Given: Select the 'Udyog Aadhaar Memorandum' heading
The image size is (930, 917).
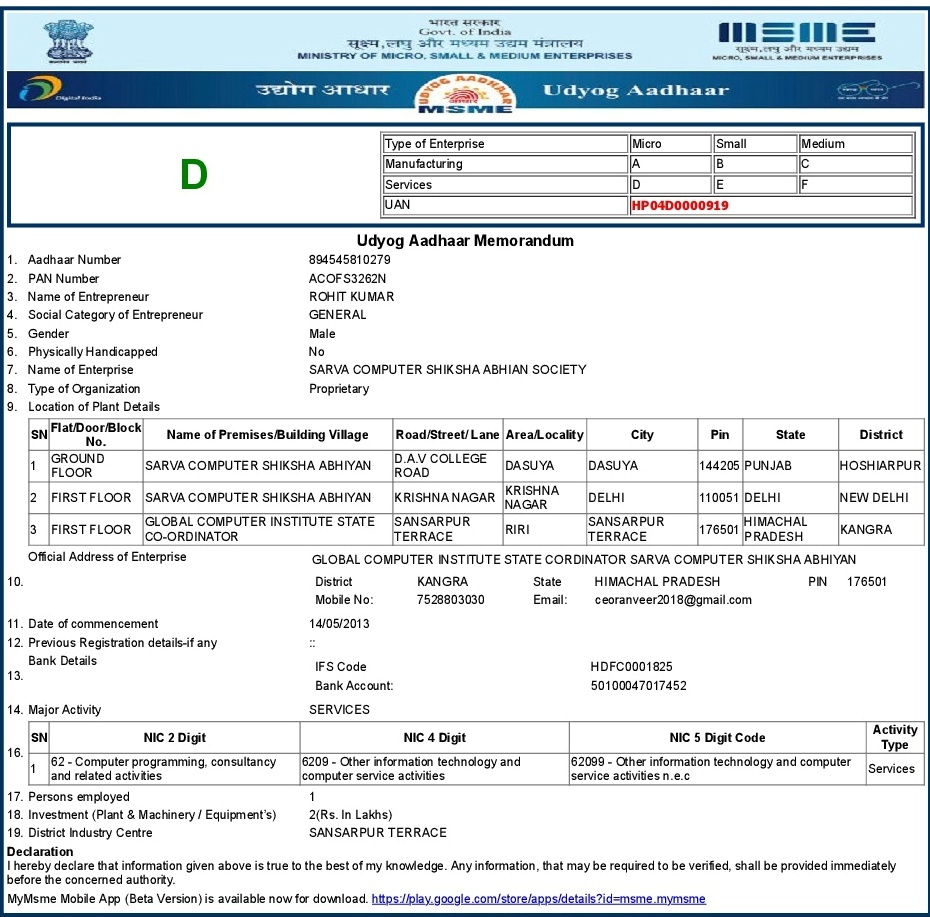Looking at the screenshot, I should point(465,241).
